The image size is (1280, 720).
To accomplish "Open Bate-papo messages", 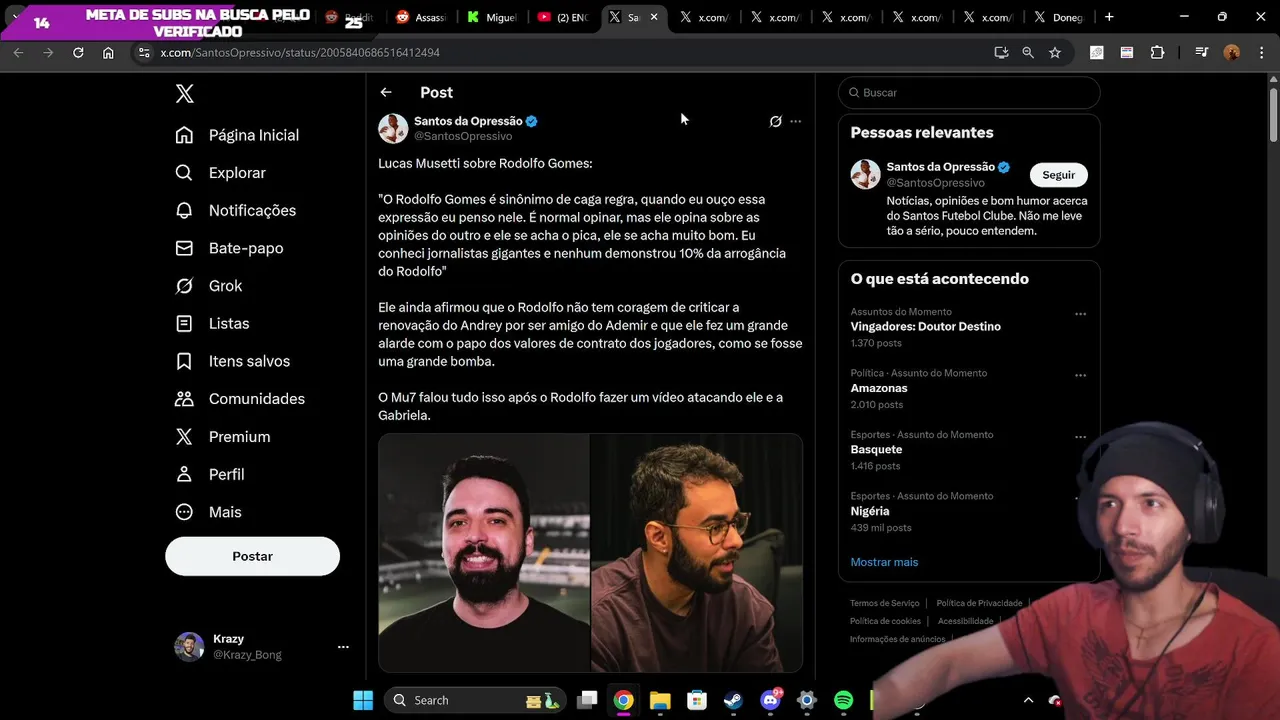I will tap(229, 248).
